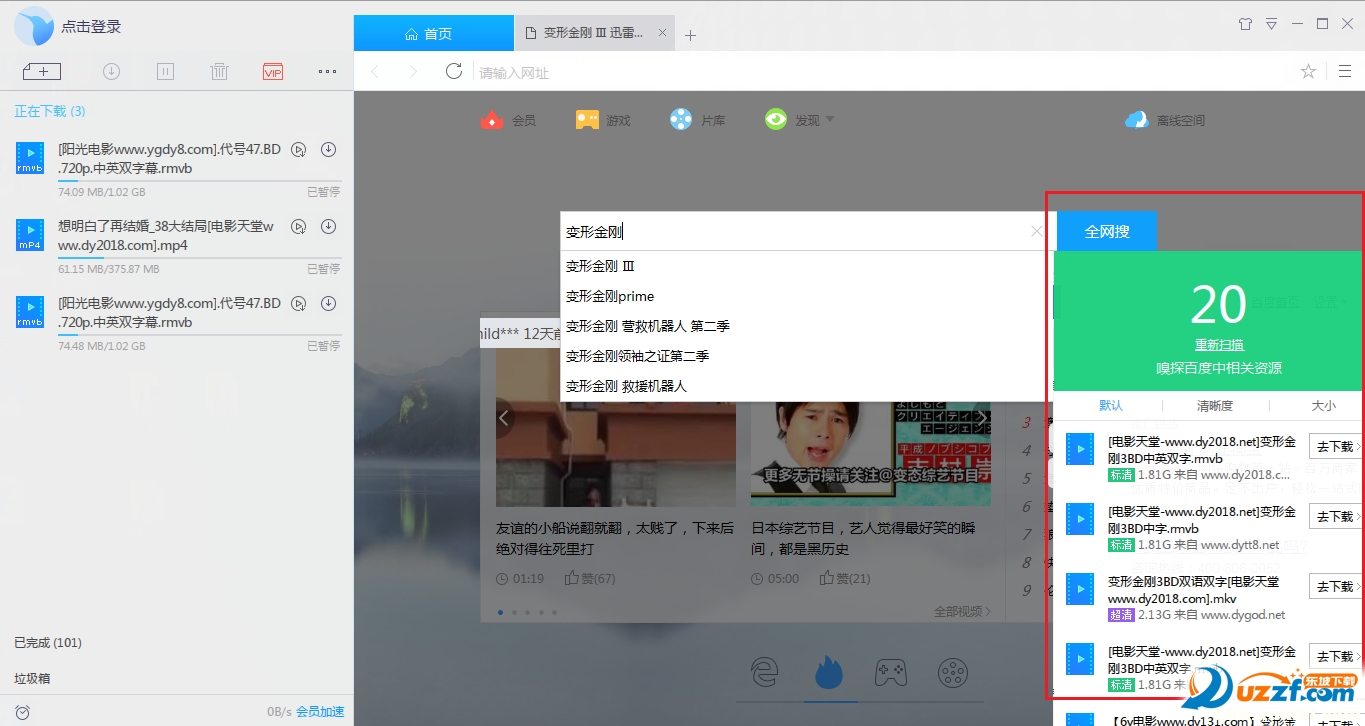The height and width of the screenshot is (726, 1365).
Task: Switch to the 变形金刚 III 迅雷 tab
Action: click(594, 33)
